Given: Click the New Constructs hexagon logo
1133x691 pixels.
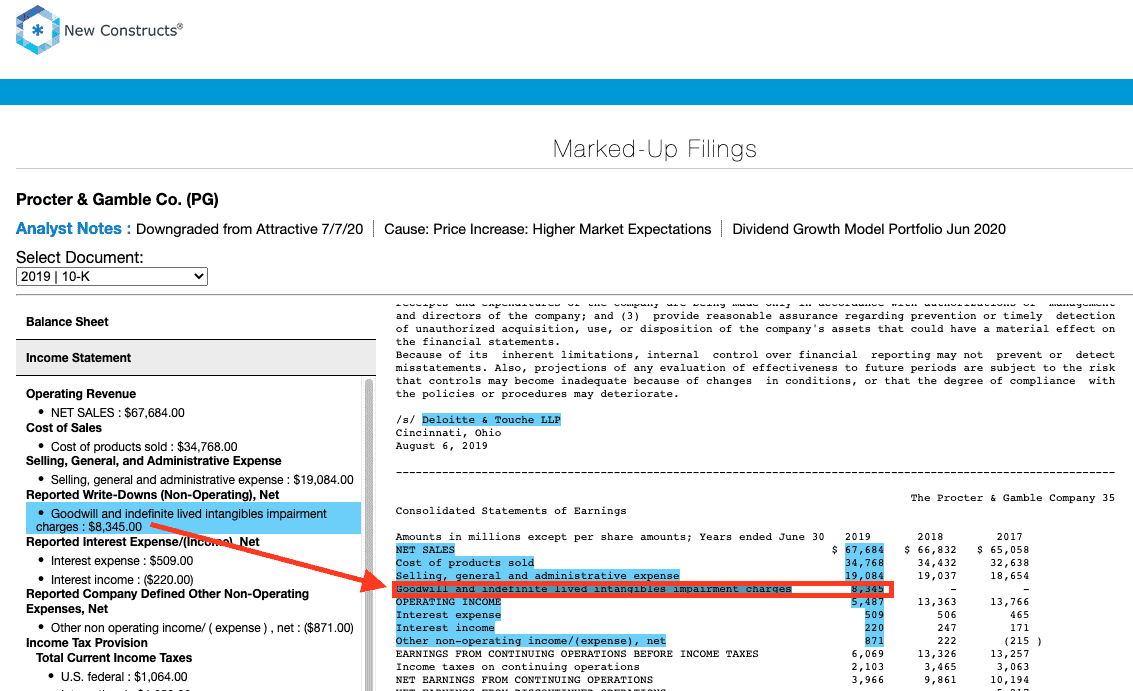Looking at the screenshot, I should pos(38,30).
